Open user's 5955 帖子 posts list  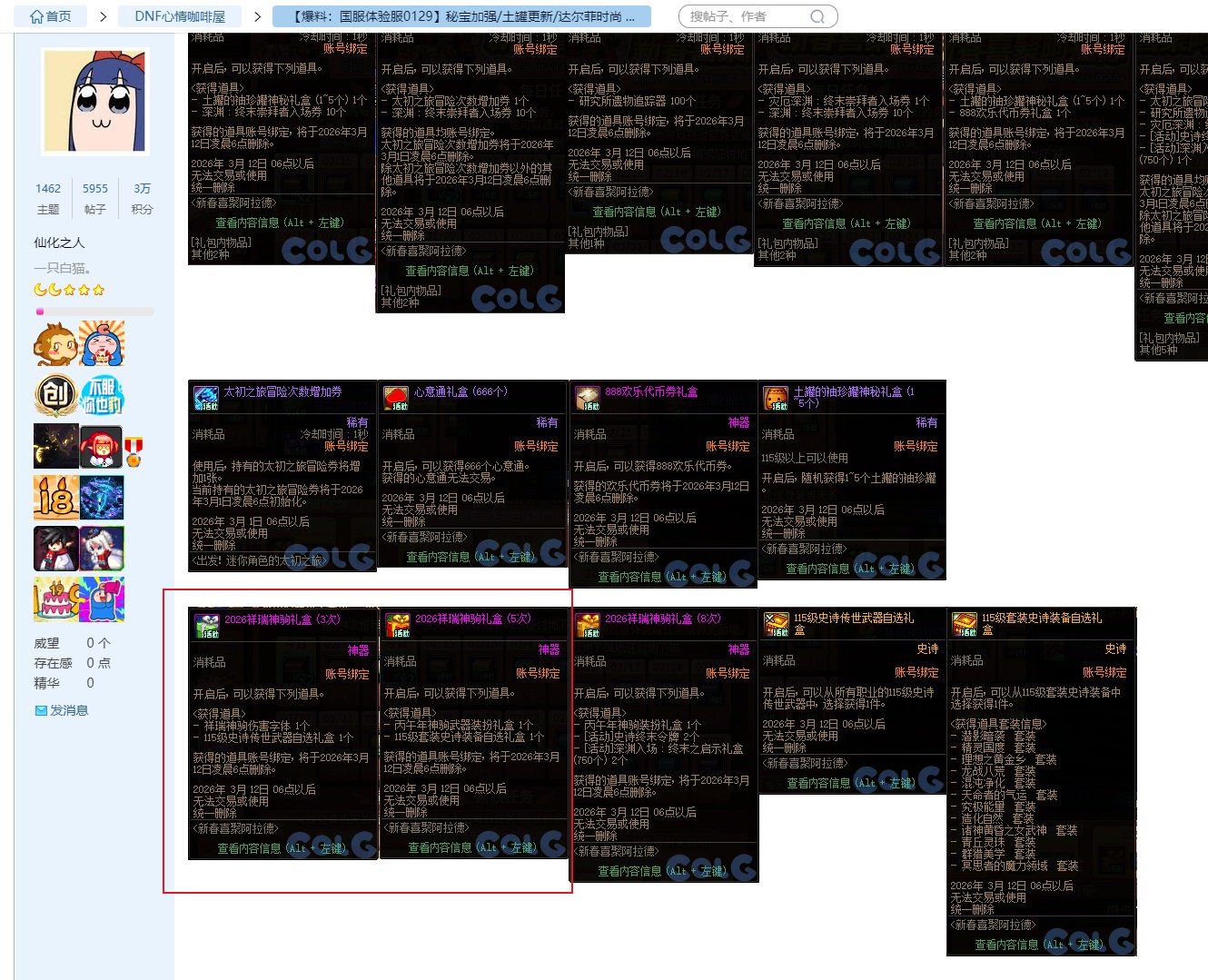coord(95,198)
